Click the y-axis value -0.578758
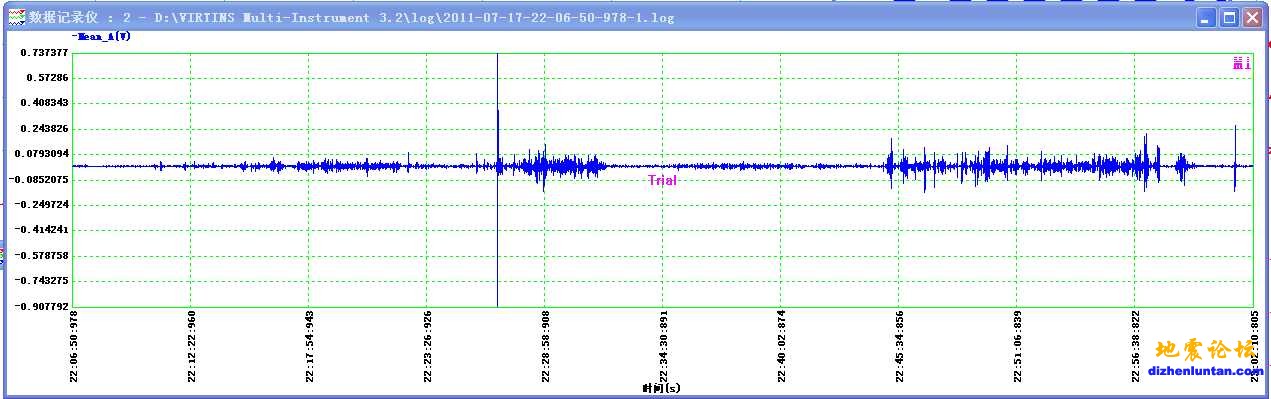This screenshot has height=399, width=1271. [x=43, y=255]
